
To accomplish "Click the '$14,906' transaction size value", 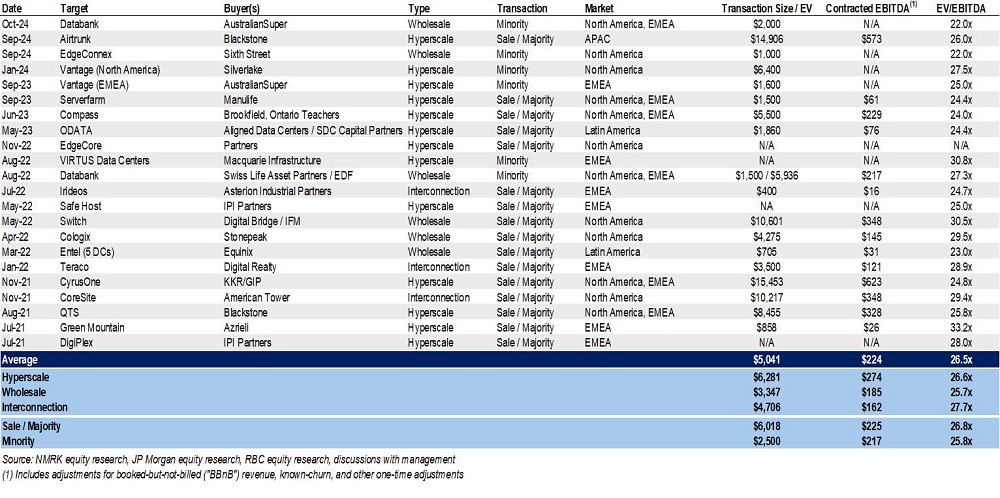I will [768, 39].
